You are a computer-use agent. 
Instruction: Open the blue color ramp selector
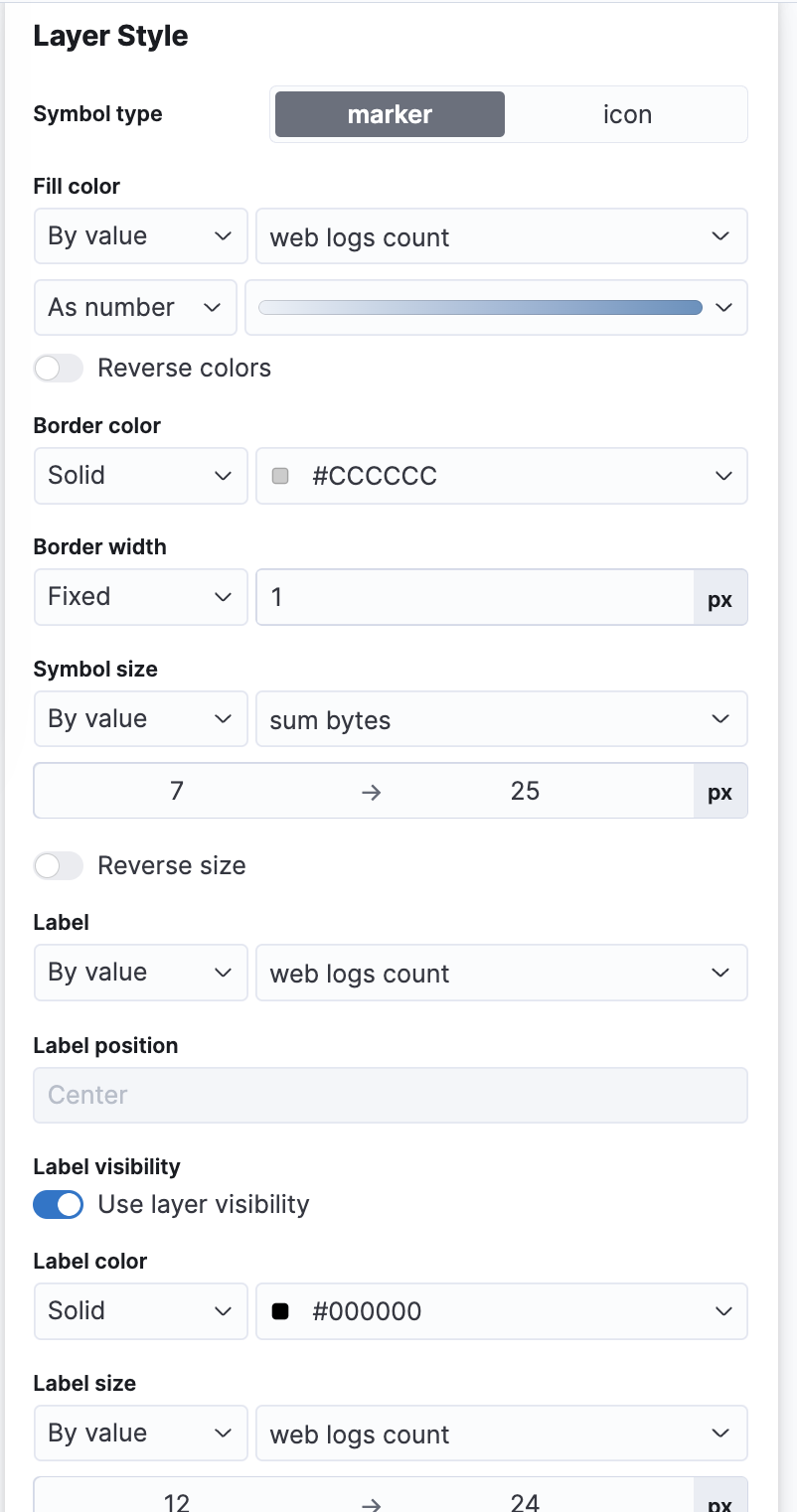(496, 307)
